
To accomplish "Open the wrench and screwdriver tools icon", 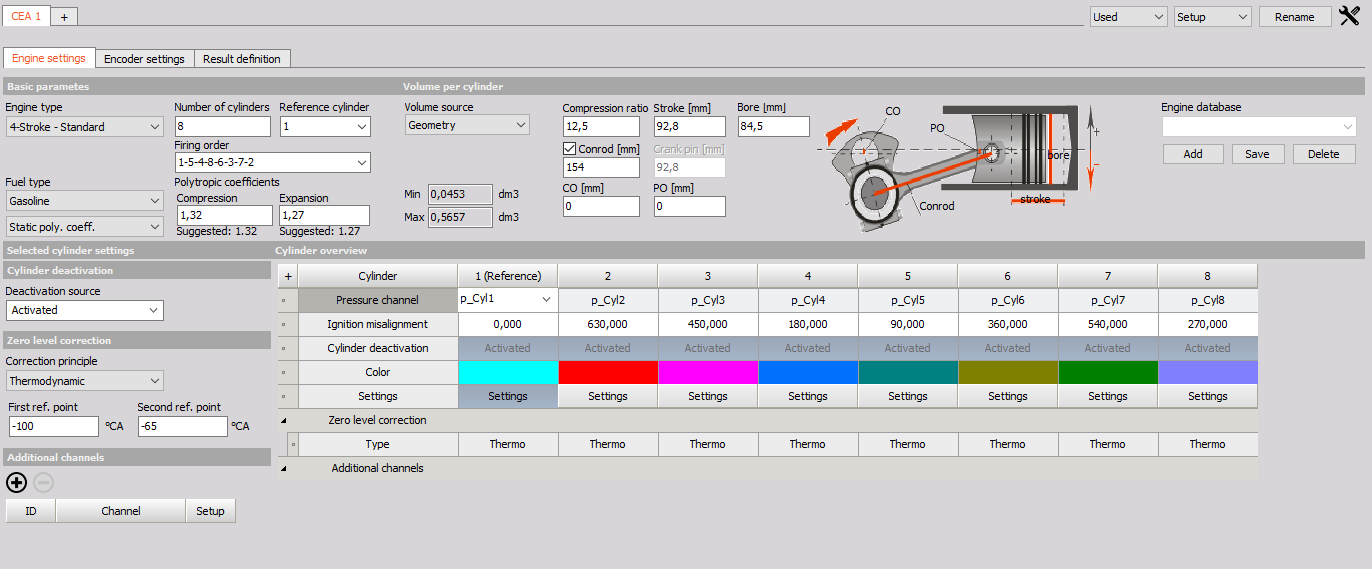I will coord(1348,16).
